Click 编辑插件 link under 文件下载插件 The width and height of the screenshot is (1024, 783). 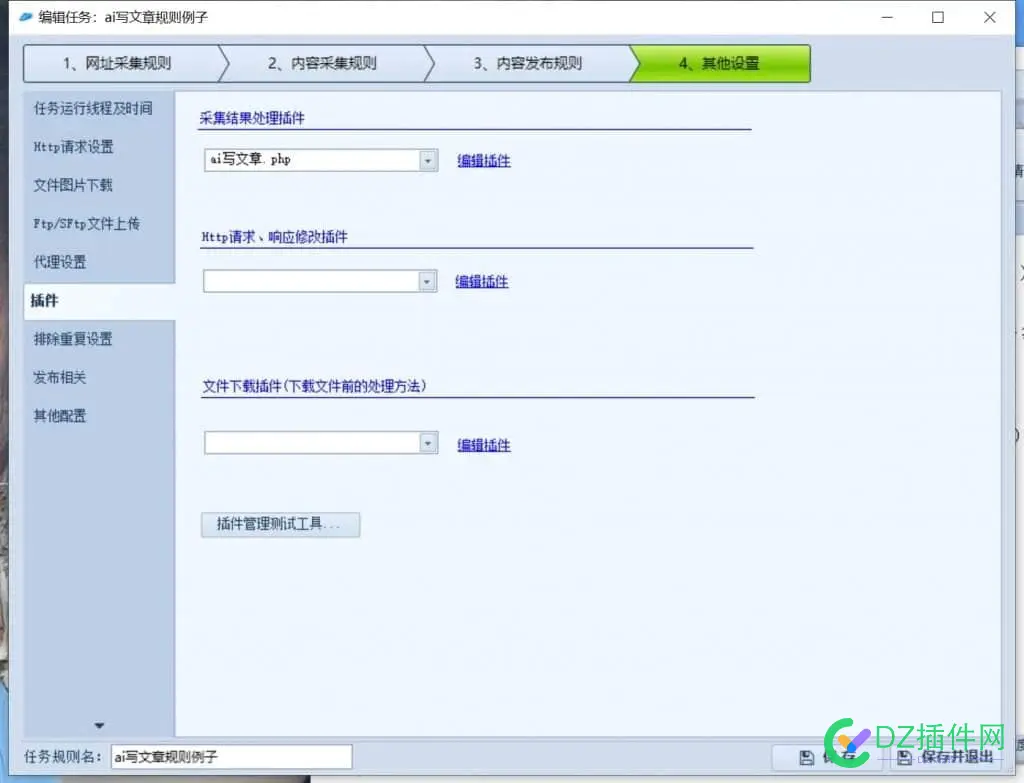tap(484, 445)
